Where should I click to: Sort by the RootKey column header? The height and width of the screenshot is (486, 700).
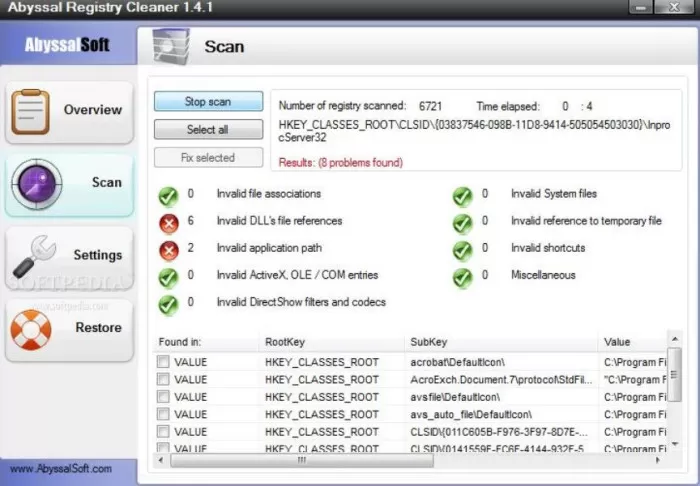332,342
